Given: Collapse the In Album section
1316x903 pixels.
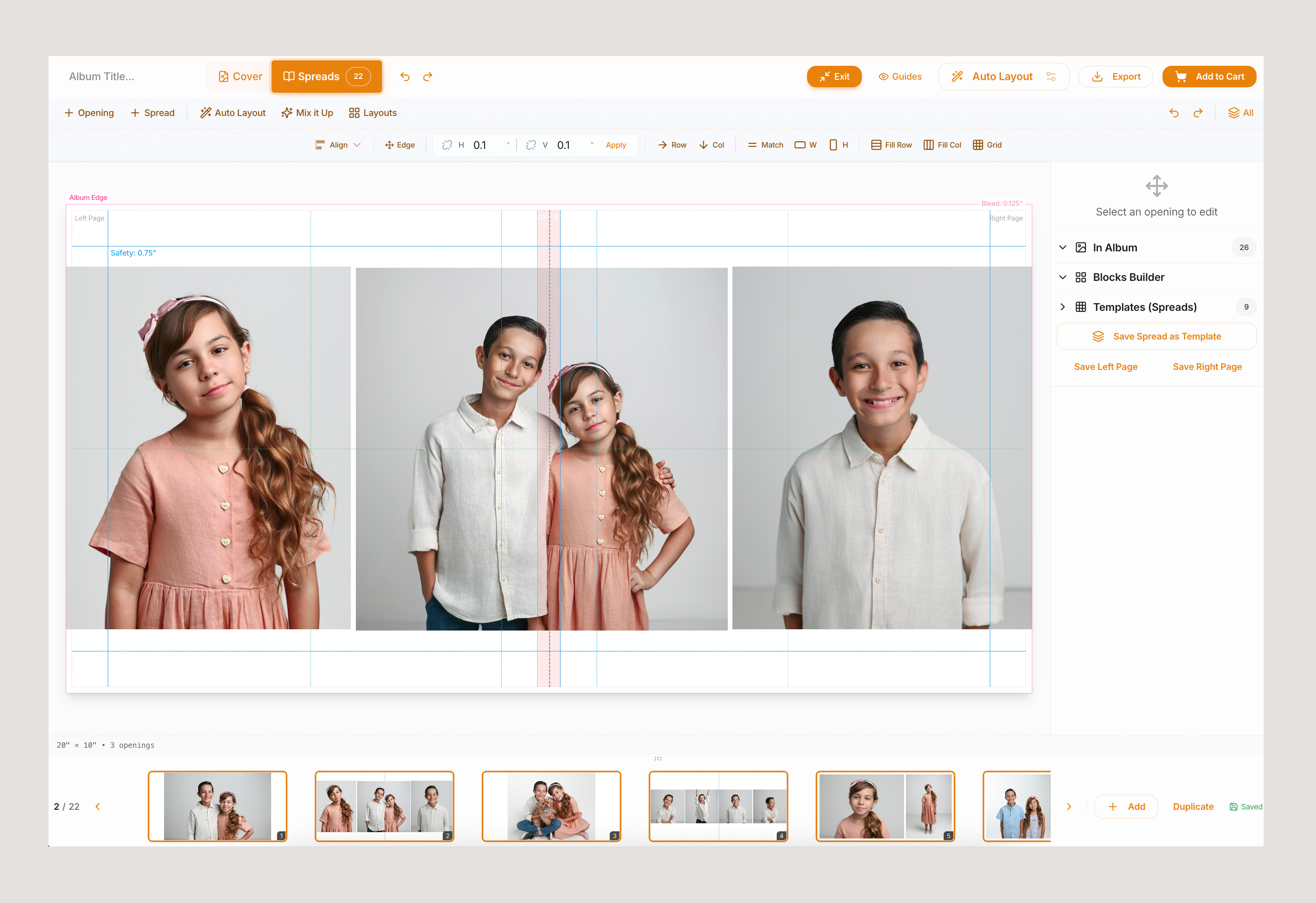Looking at the screenshot, I should pyautogui.click(x=1063, y=248).
